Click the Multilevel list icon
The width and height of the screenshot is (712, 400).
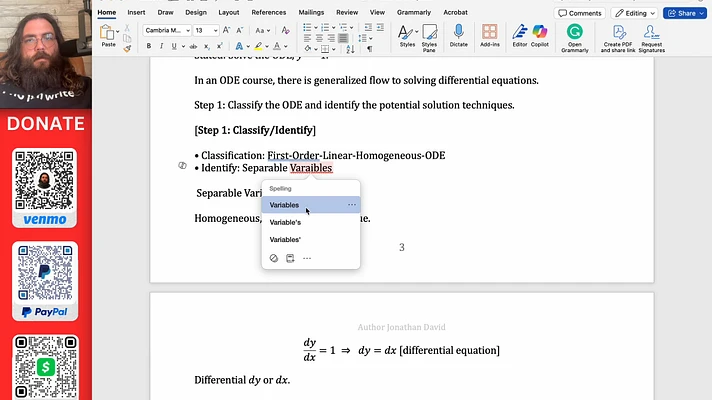coord(343,28)
